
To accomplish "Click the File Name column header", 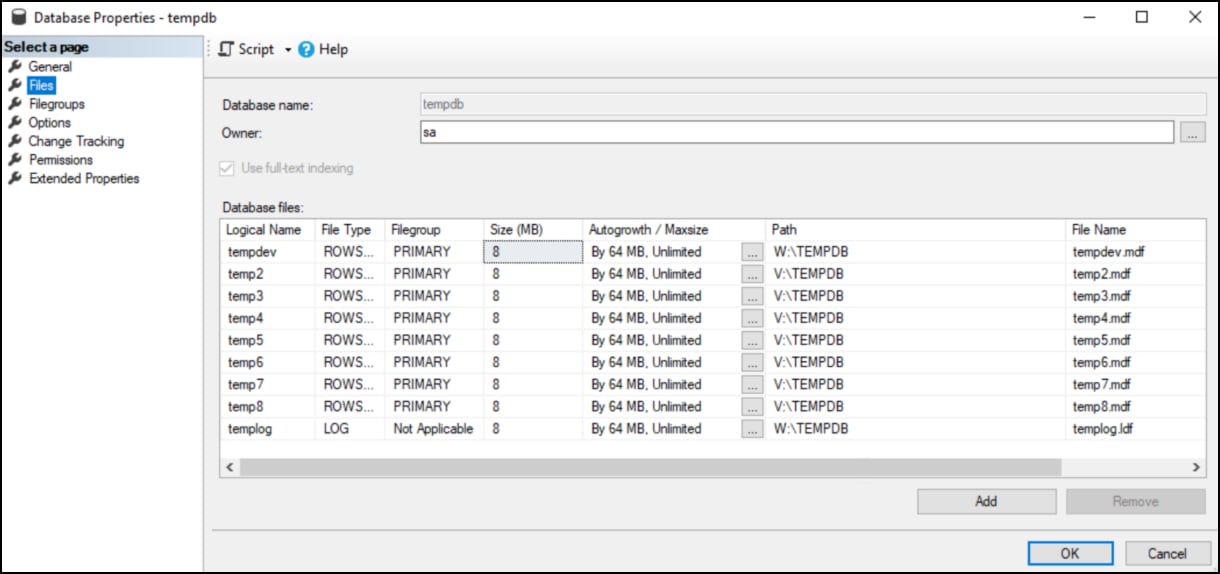I will [1136, 230].
